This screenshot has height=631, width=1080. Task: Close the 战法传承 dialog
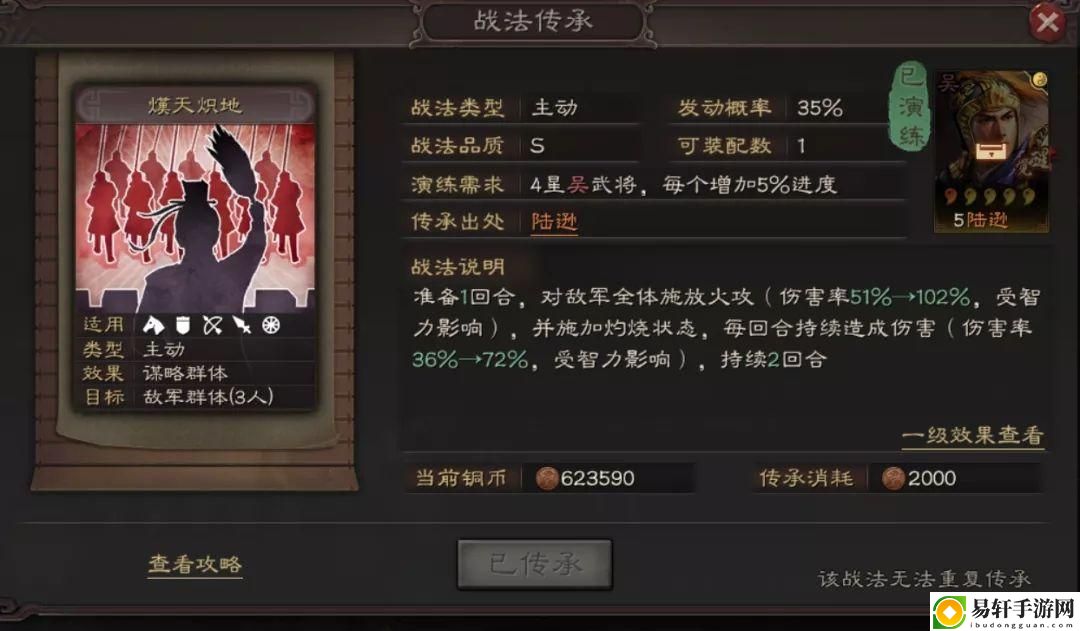coord(1048,23)
